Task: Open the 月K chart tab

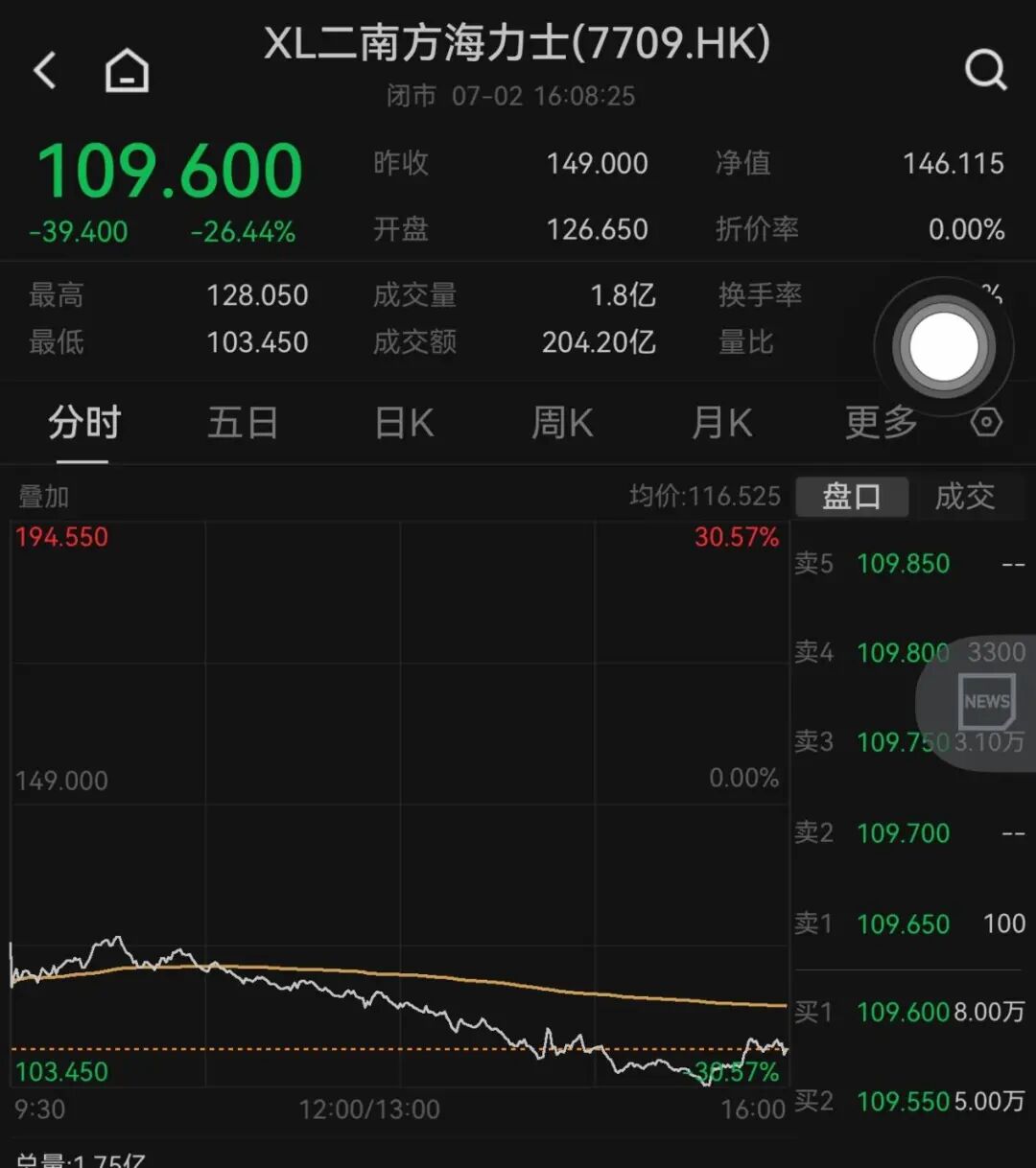Action: [721, 422]
